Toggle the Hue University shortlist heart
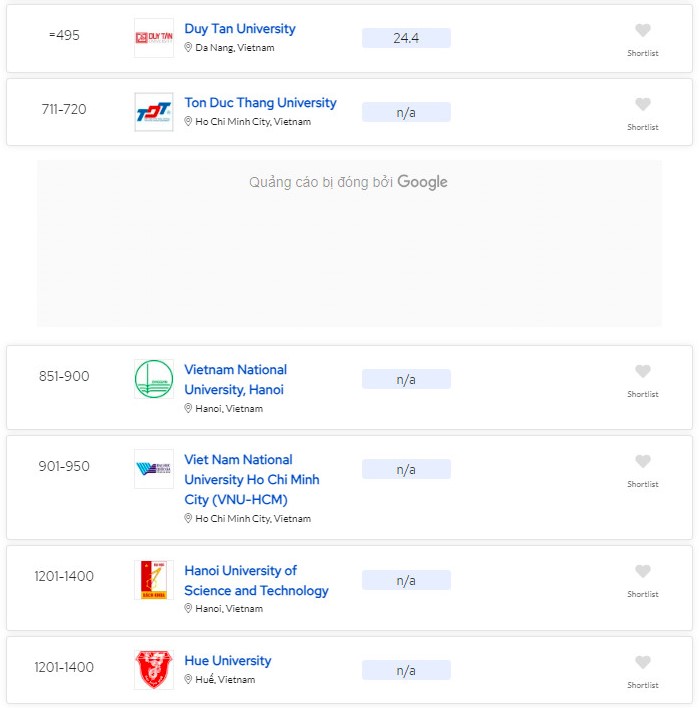Image resolution: width=699 pixels, height=708 pixels. (x=643, y=663)
